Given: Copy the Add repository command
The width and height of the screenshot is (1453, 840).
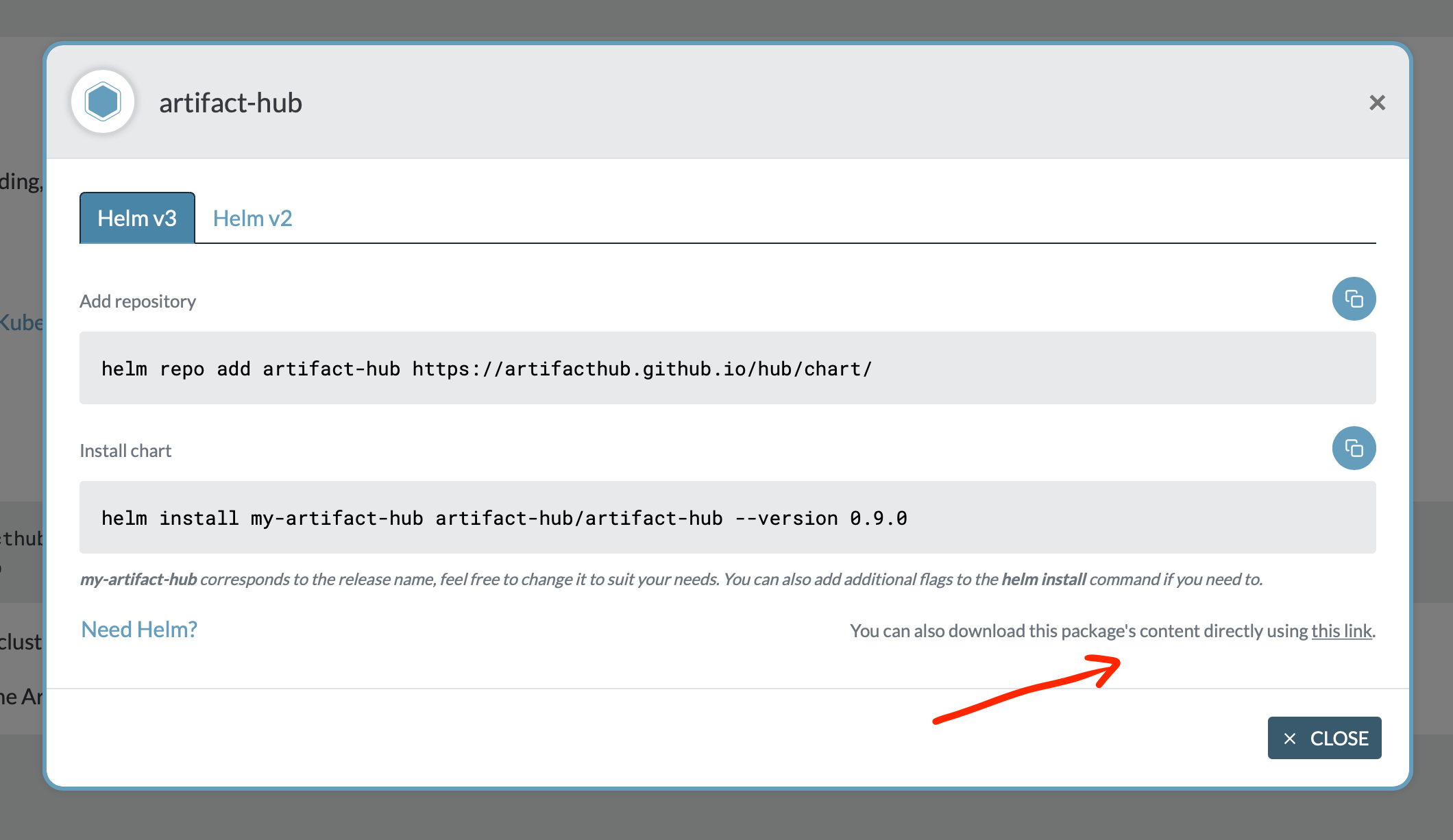Looking at the screenshot, I should click(x=1354, y=299).
